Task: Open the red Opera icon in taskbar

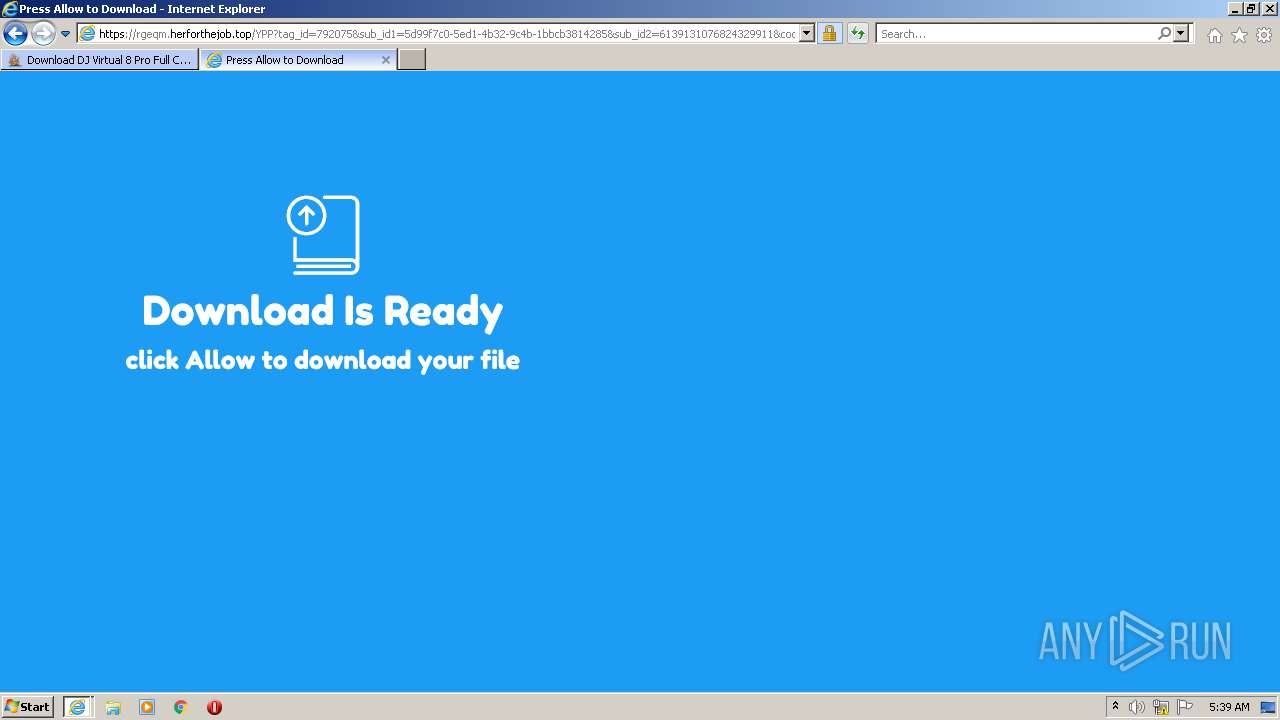Action: point(214,707)
